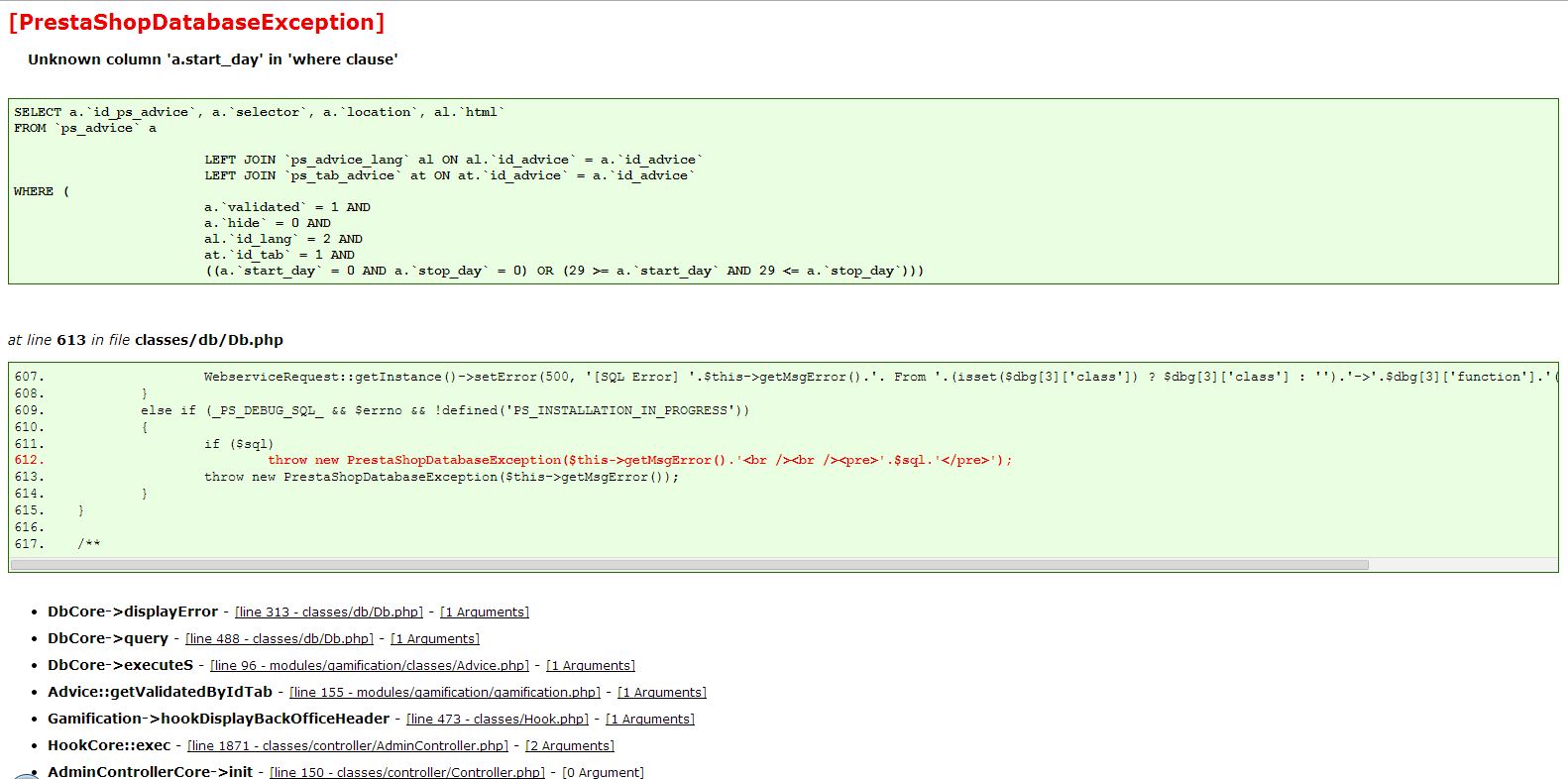
Task: Show arguments for DbCore->executeS
Action: tap(591, 666)
